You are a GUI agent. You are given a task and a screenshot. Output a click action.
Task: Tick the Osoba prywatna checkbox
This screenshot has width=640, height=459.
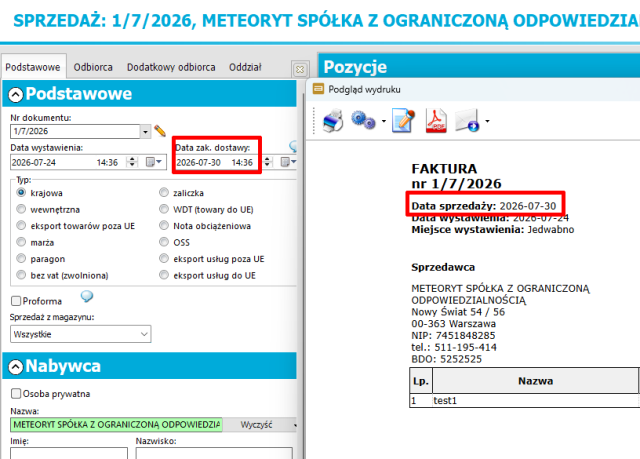pyautogui.click(x=16, y=394)
